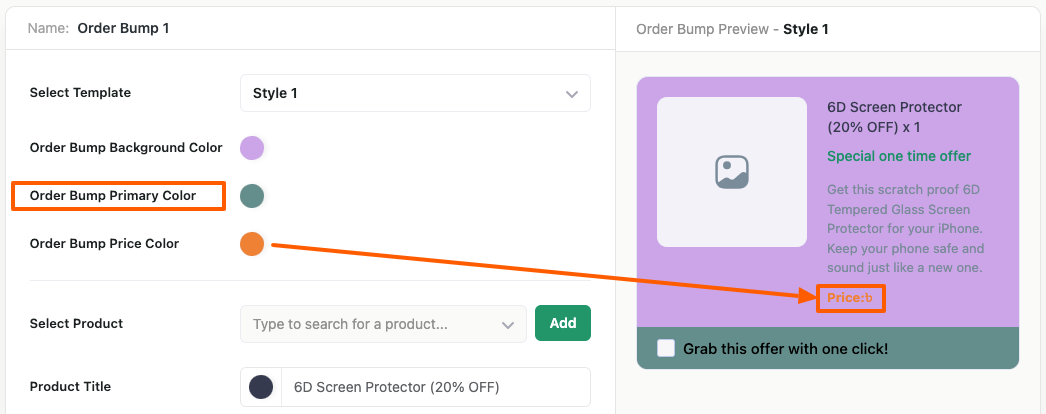Open the Order Bump Background Color purple swatch

252,148
